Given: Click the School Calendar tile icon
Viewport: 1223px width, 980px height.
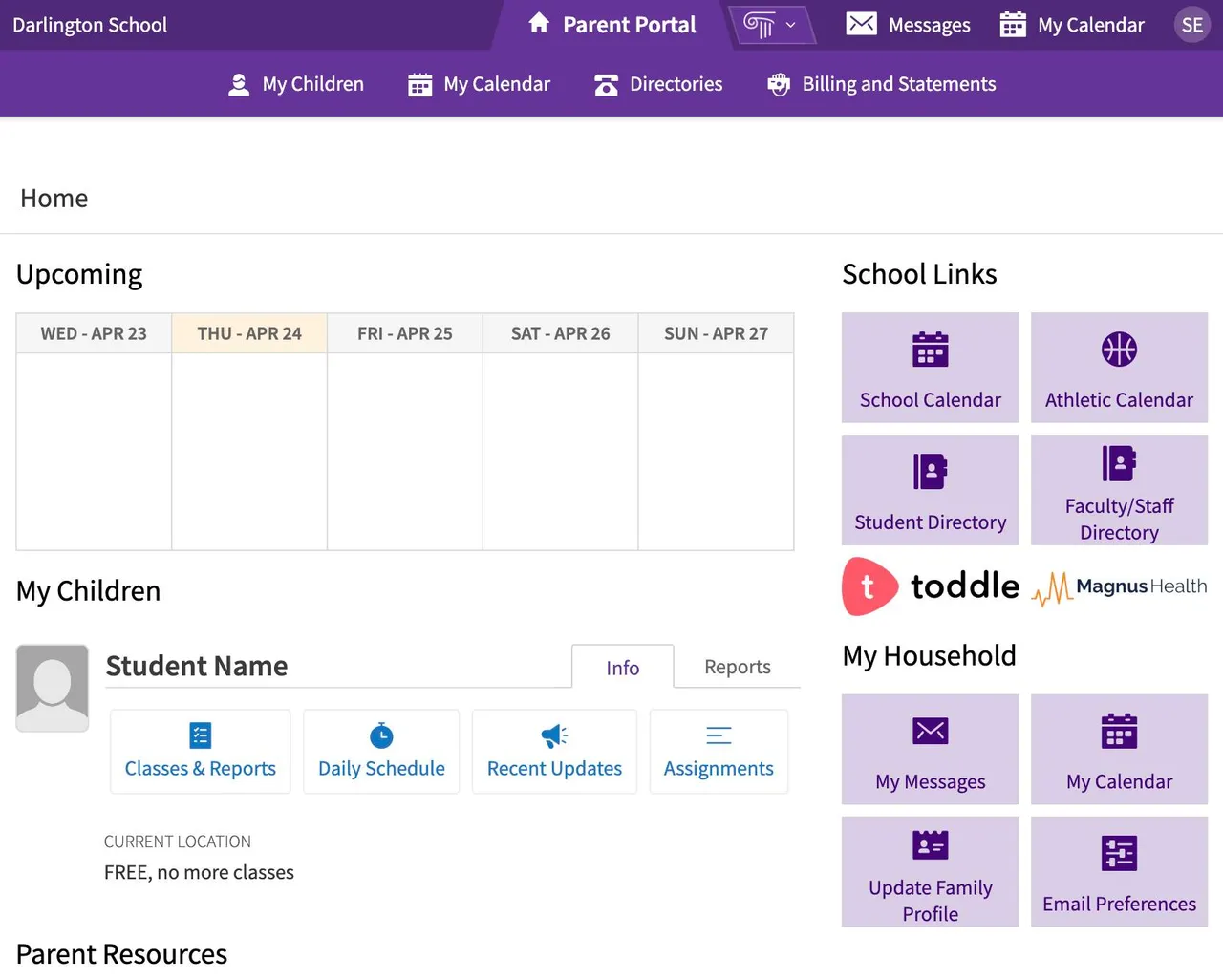Looking at the screenshot, I should click(x=931, y=350).
